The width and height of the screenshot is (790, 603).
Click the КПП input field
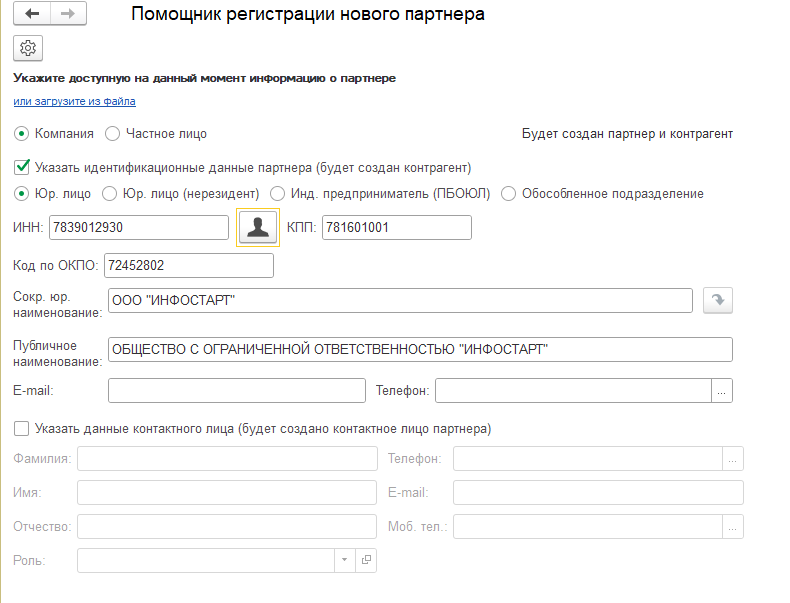(x=396, y=228)
